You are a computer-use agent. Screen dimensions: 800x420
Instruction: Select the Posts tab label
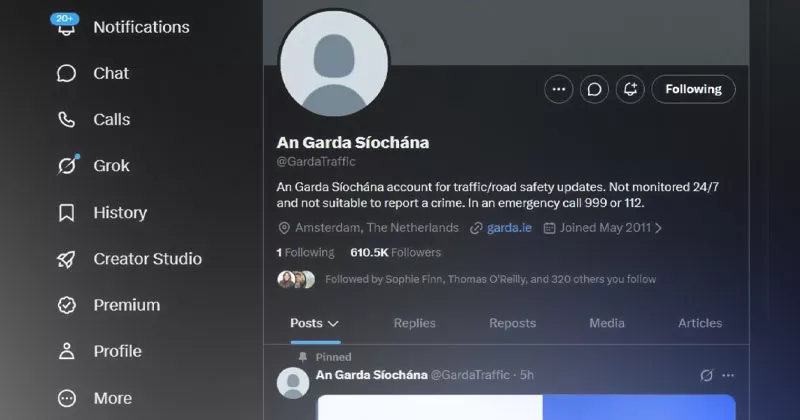tap(306, 323)
